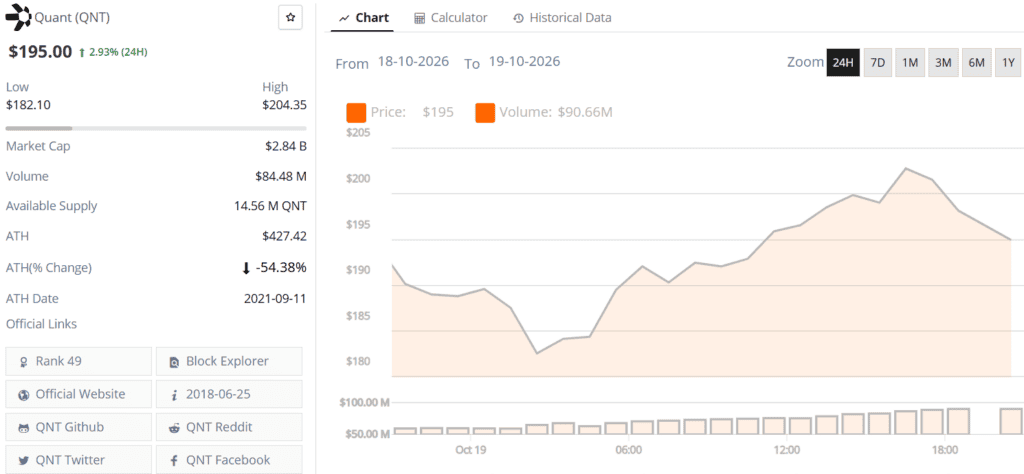This screenshot has height=474, width=1024.
Task: Click the Volume value $84.48 M
Action: click(x=281, y=176)
